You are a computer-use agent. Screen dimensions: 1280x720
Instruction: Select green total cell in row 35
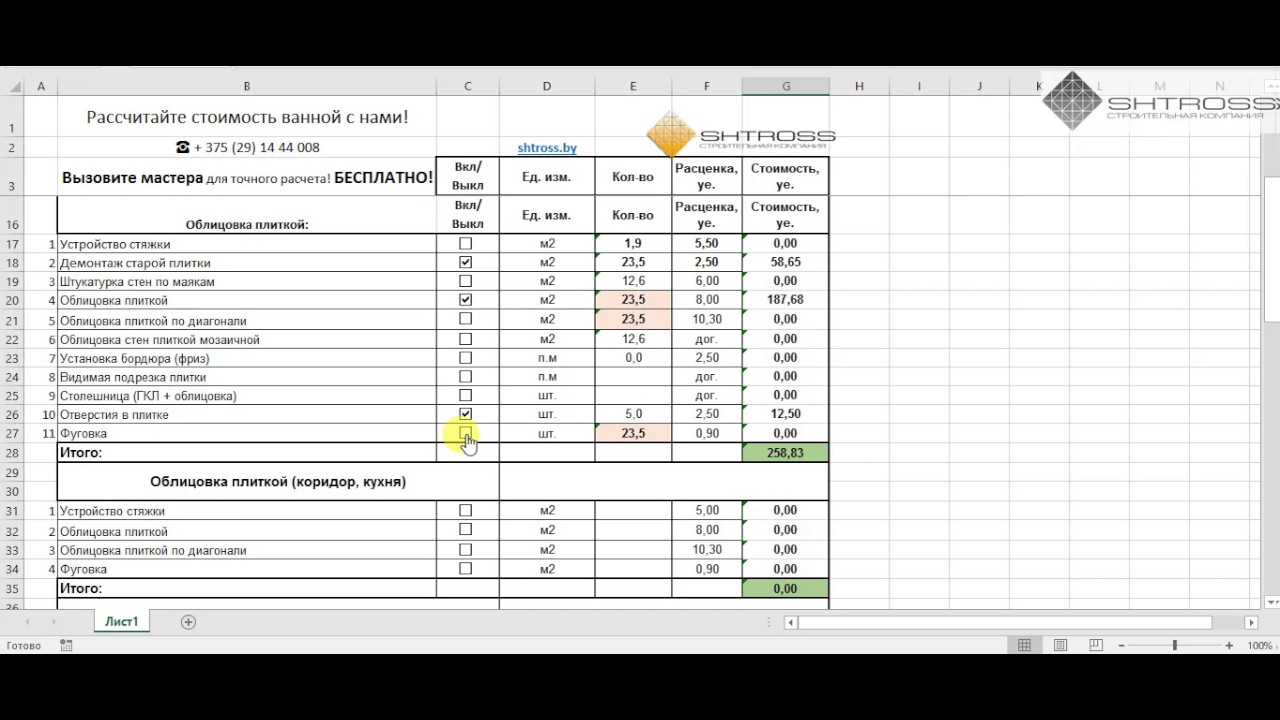point(786,589)
